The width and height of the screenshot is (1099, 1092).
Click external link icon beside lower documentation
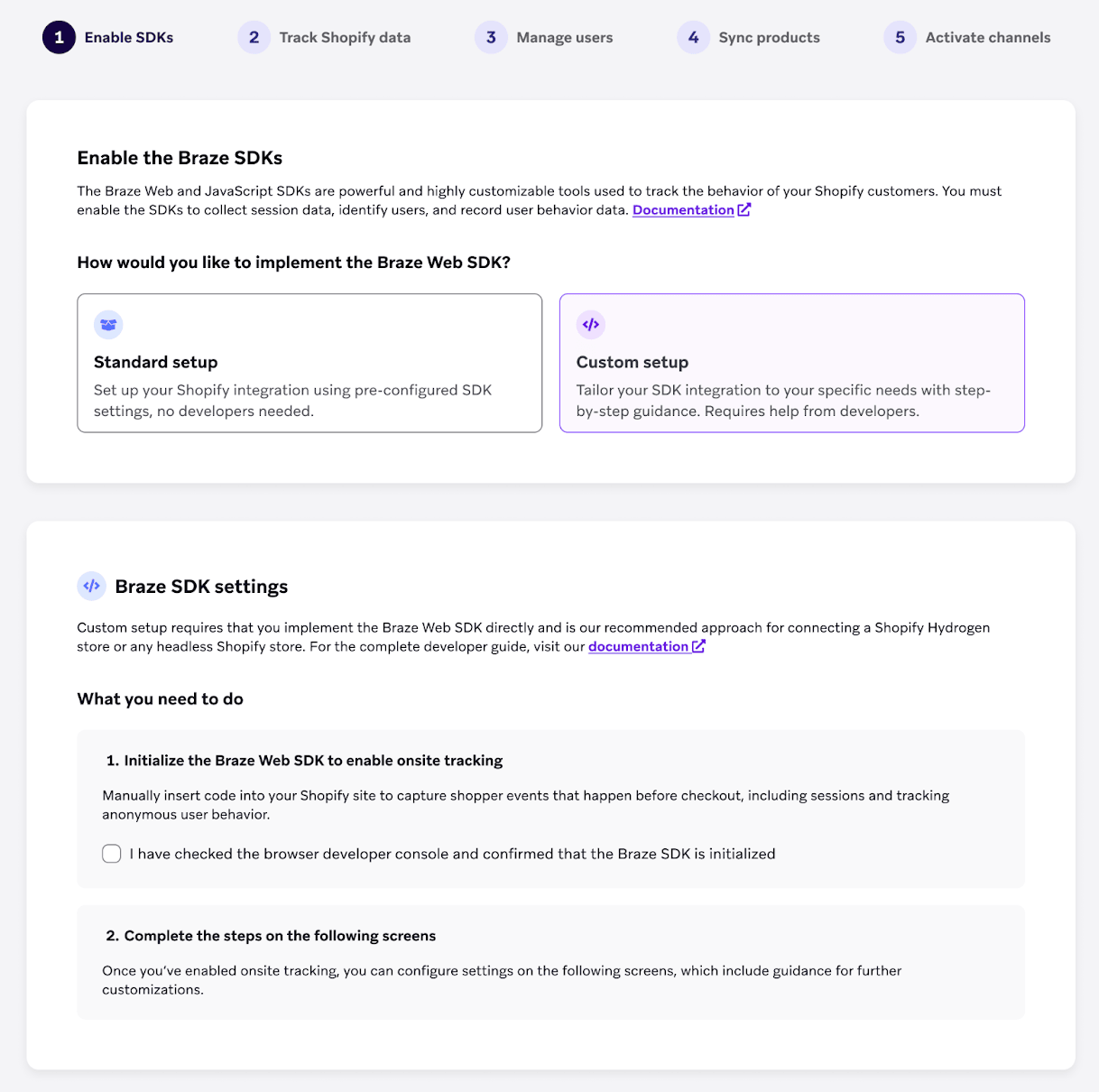(x=698, y=646)
